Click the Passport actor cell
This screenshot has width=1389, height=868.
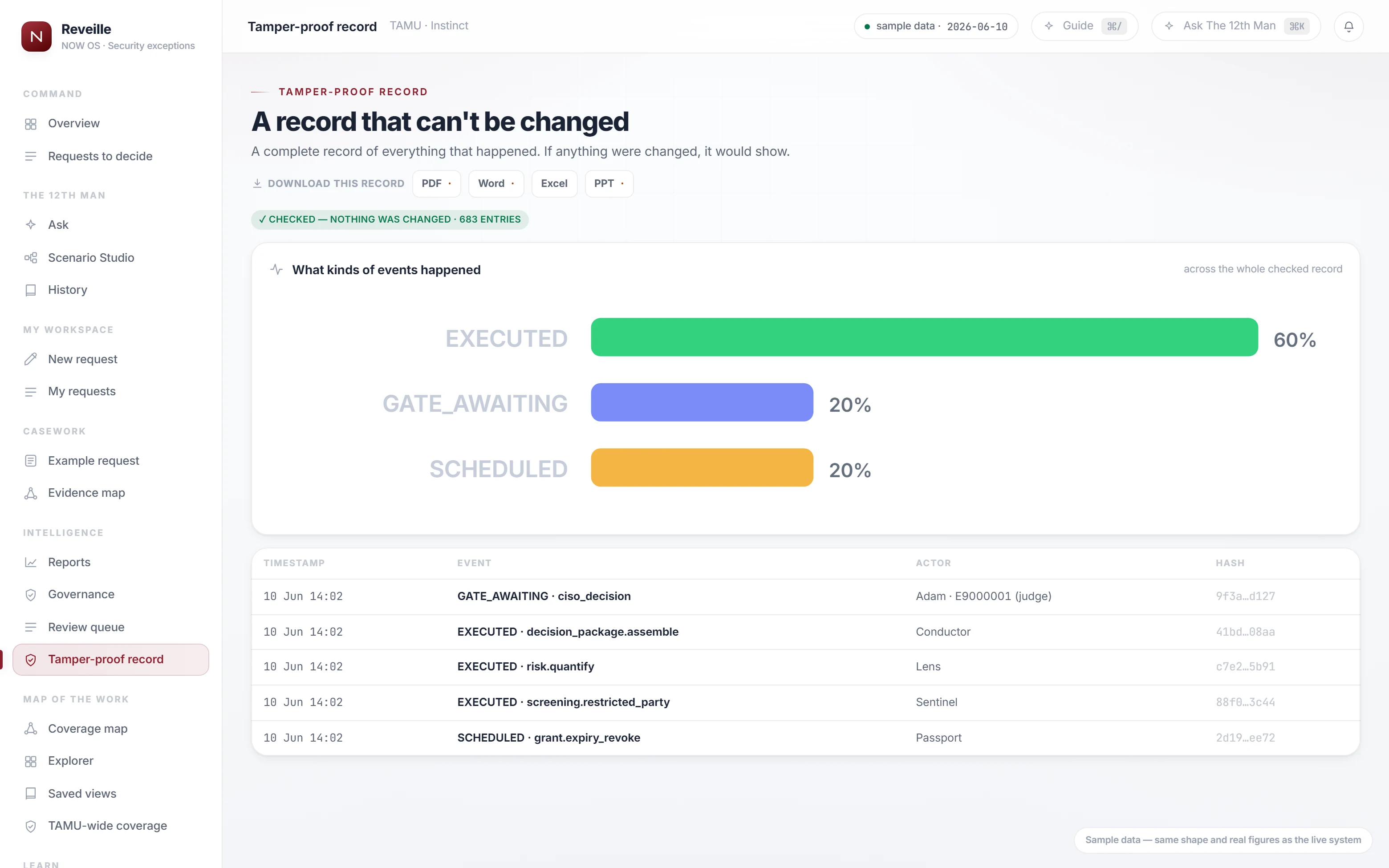938,738
